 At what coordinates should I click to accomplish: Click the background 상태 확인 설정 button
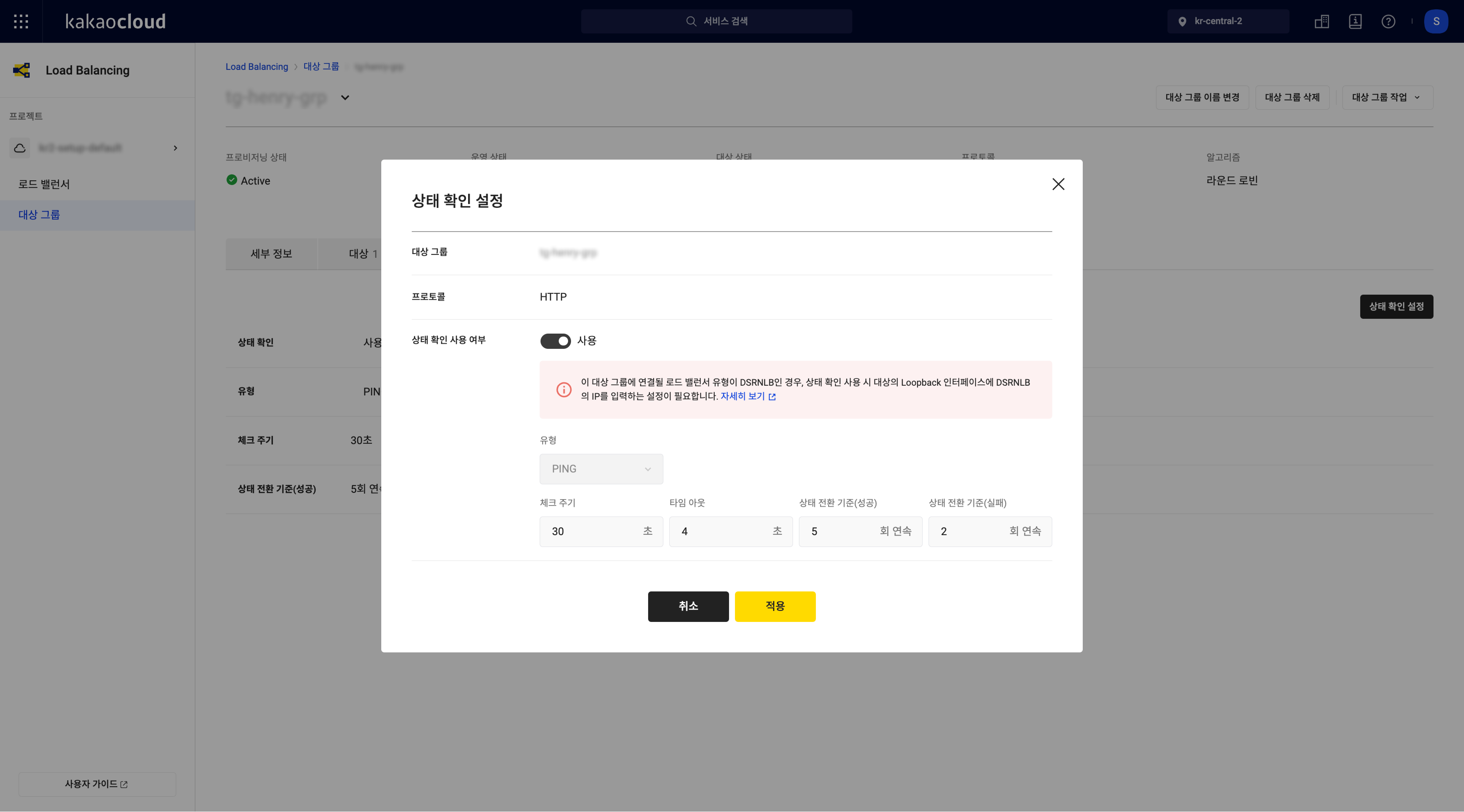[1396, 307]
